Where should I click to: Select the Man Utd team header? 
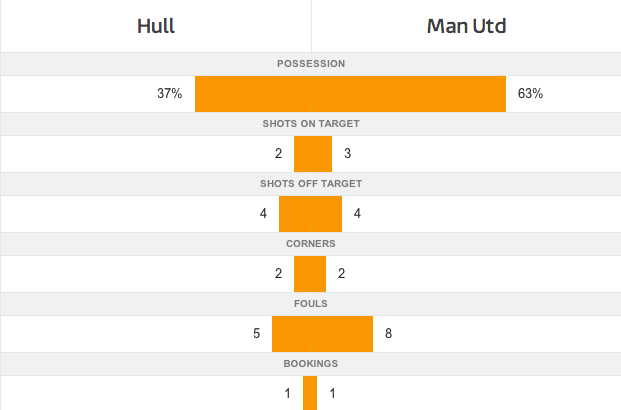click(x=466, y=26)
